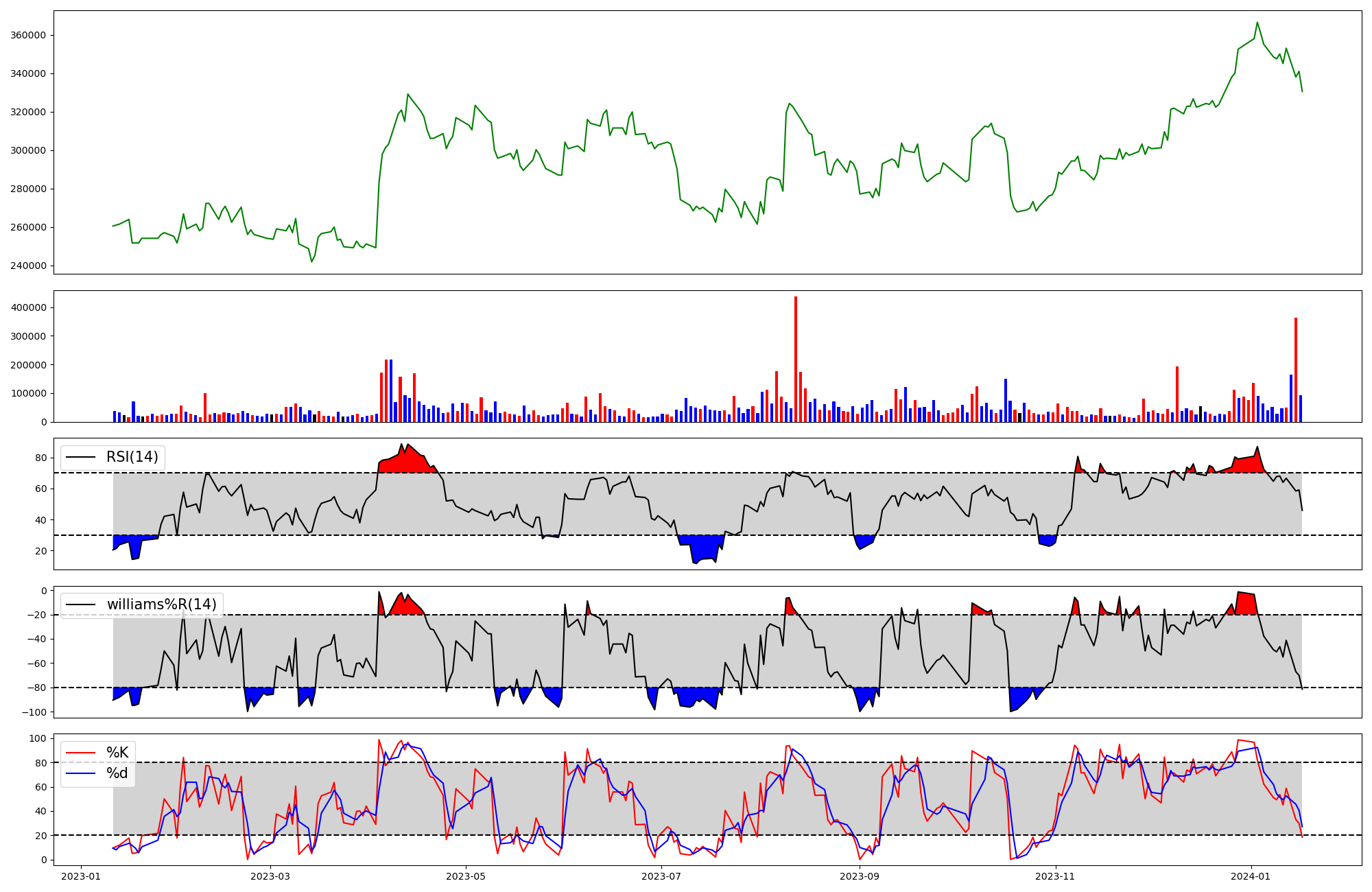1372x892 pixels.
Task: Click the %d legend text
Action: 117,773
